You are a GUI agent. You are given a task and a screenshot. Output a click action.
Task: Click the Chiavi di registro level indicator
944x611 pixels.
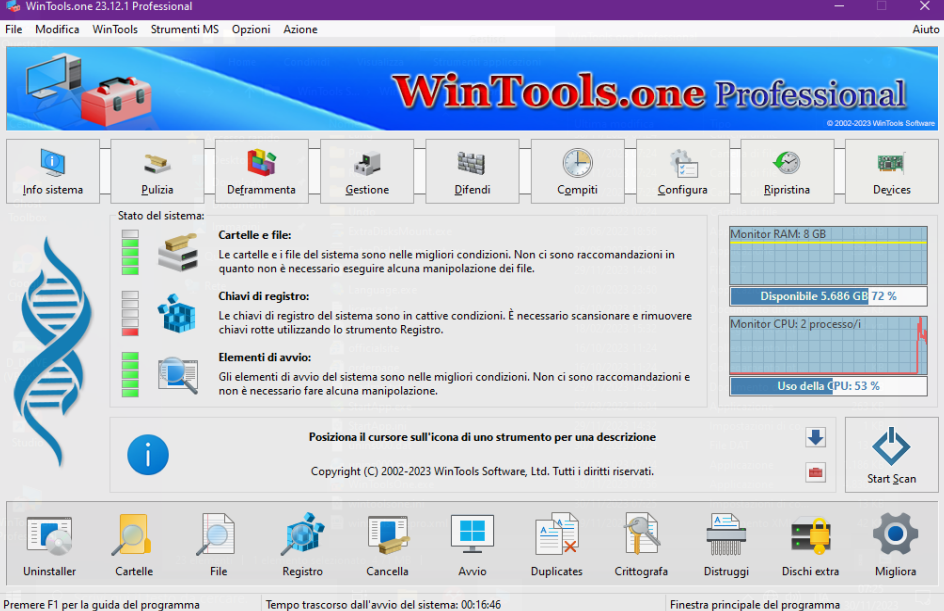(130, 314)
